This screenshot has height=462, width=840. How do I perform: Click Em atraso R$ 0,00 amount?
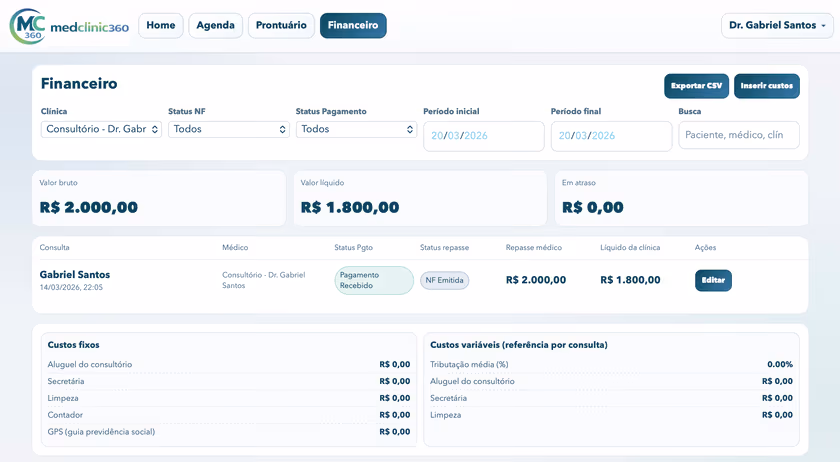(x=592, y=207)
